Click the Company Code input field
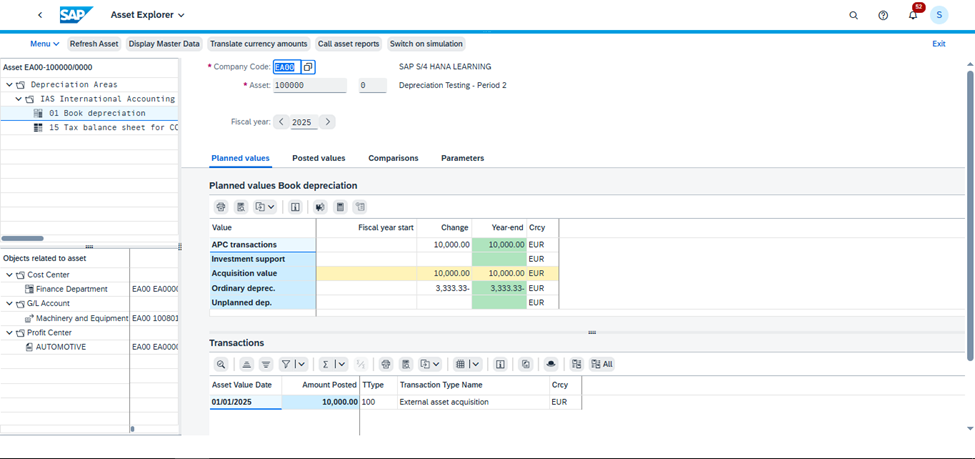The image size is (975, 459). pyautogui.click(x=287, y=67)
